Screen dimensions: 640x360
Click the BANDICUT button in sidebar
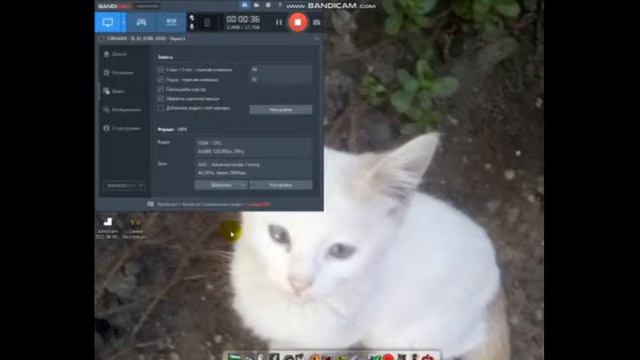(124, 186)
